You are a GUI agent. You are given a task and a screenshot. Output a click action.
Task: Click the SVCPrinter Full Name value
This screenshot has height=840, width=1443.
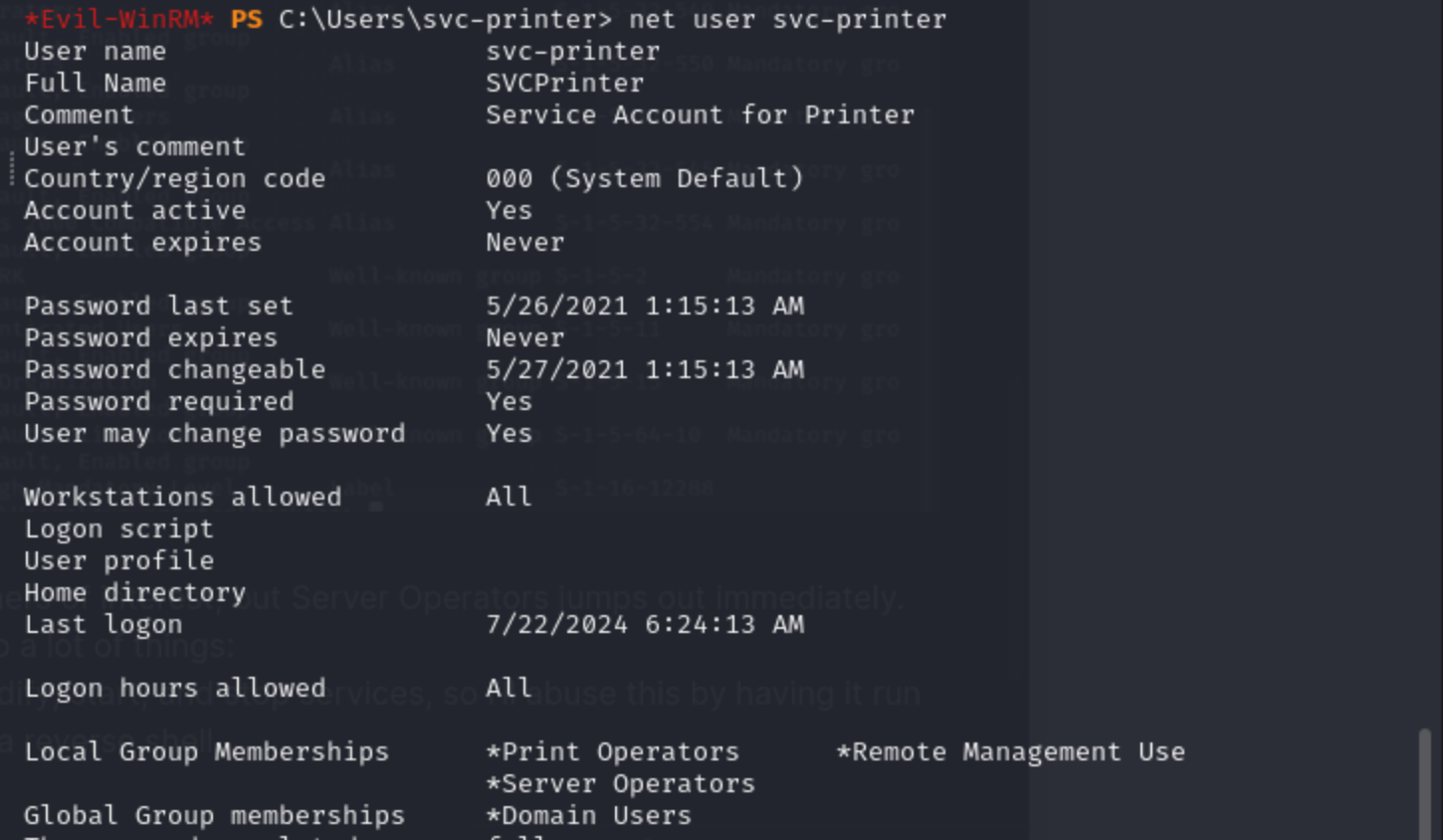pyautogui.click(x=564, y=83)
